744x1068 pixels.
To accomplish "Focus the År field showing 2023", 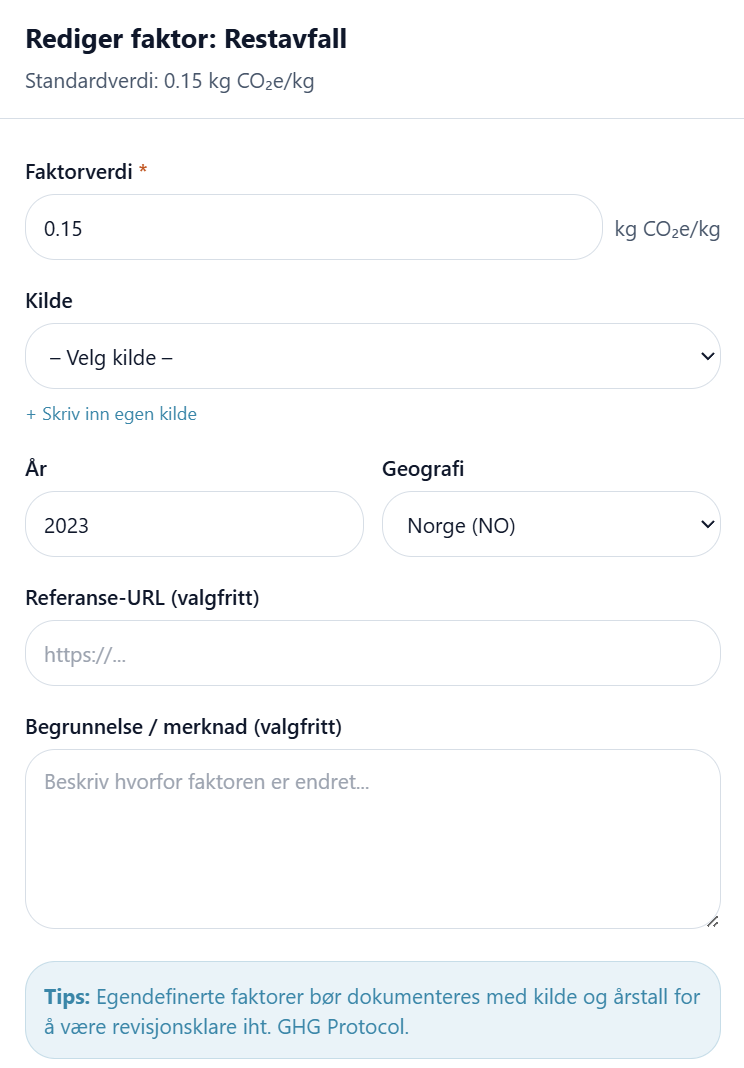I will [194, 525].
